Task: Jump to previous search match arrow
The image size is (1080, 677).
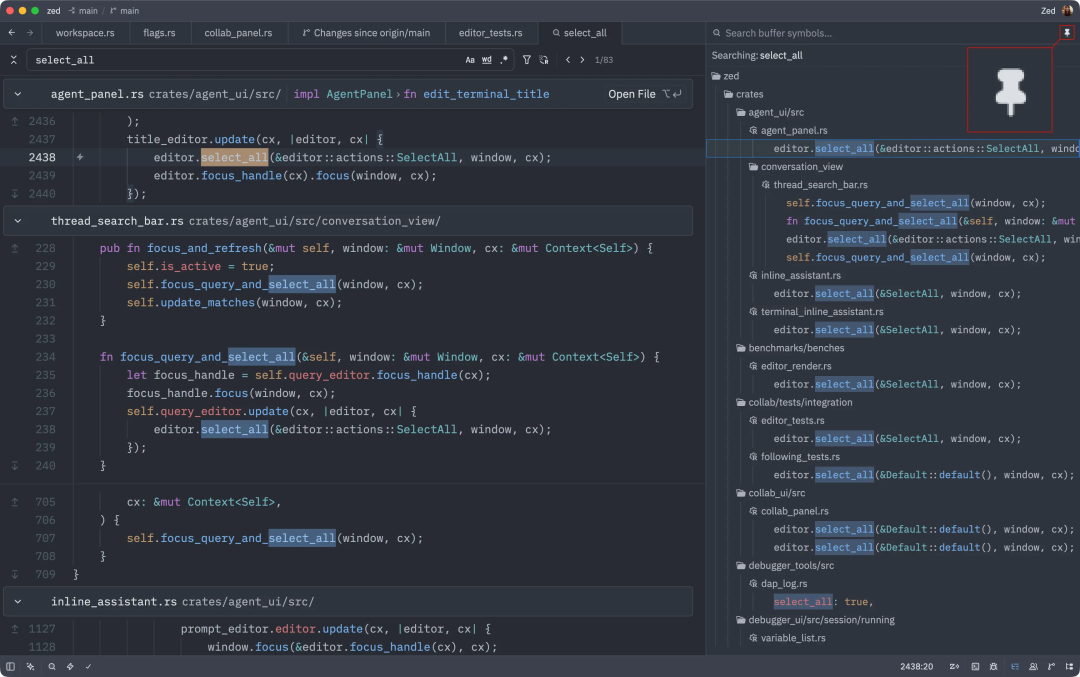Action: [568, 60]
